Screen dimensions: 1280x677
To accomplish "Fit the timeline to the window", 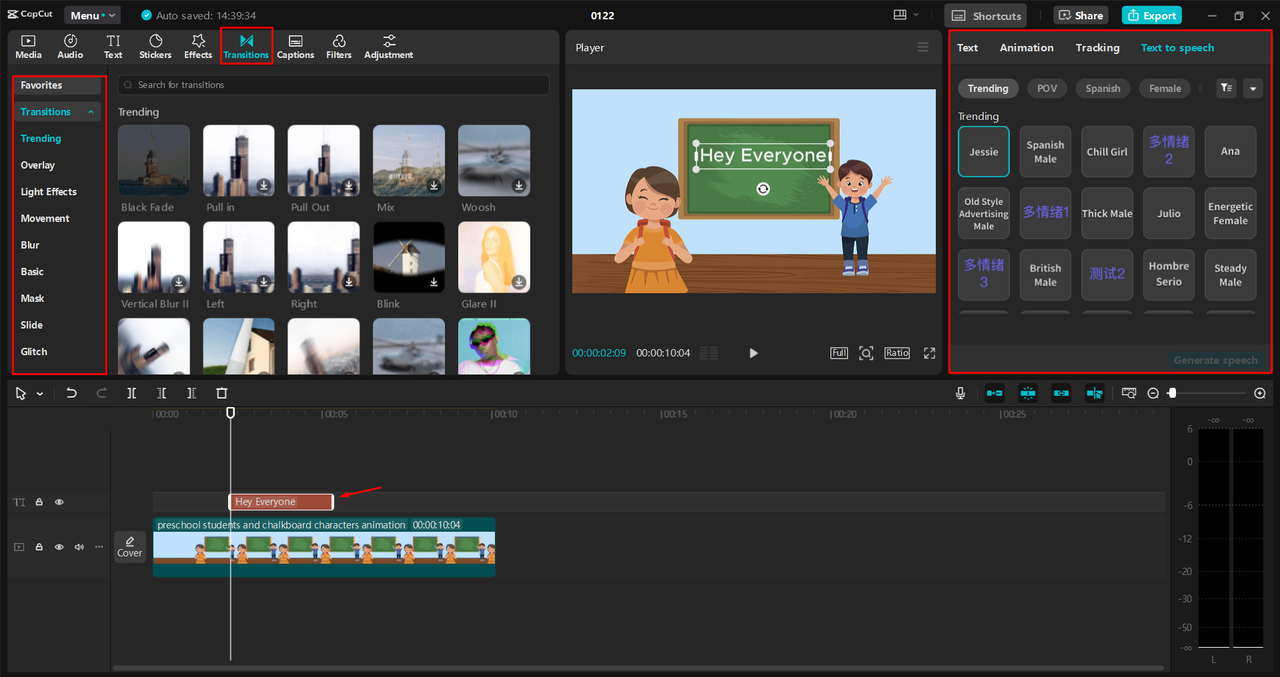I will pos(1129,393).
